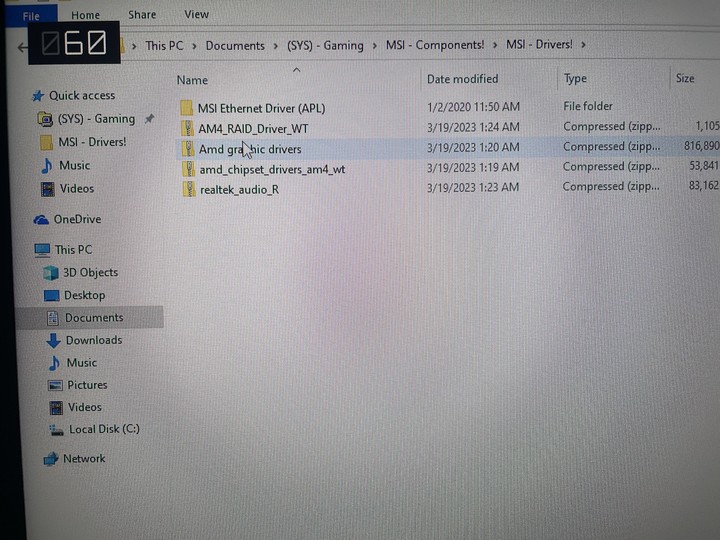Click the 816,890 size cell
The image size is (720, 540).
pyautogui.click(x=702, y=146)
